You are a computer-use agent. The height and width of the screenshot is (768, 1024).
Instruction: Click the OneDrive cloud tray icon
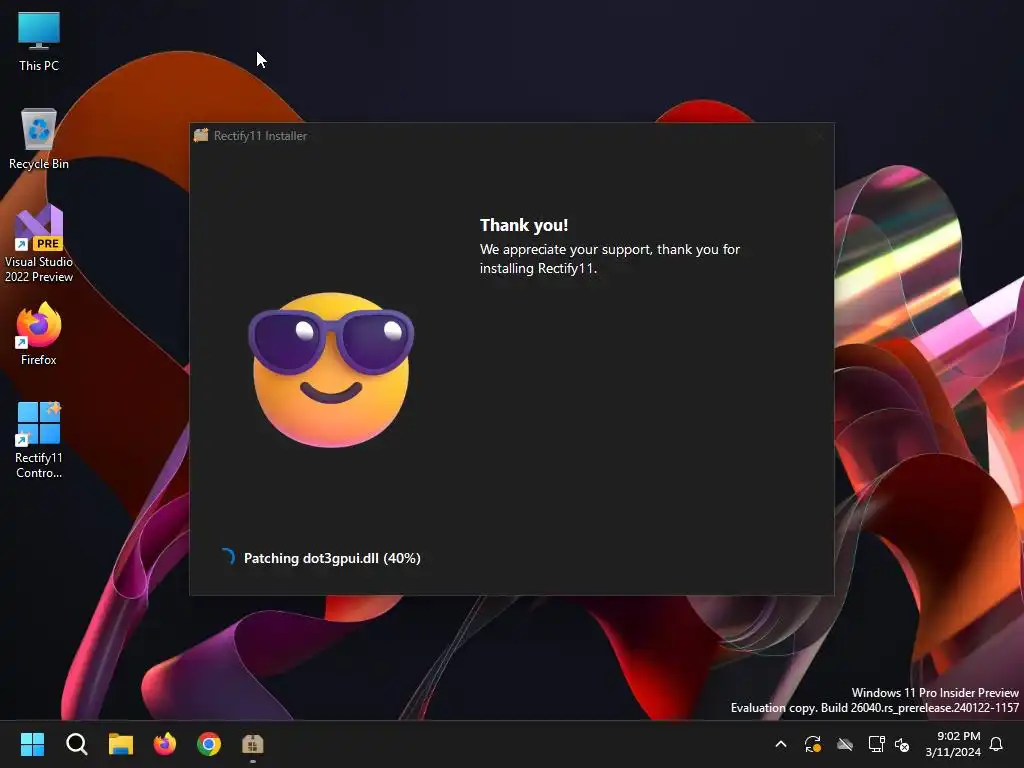pyautogui.click(x=845, y=744)
